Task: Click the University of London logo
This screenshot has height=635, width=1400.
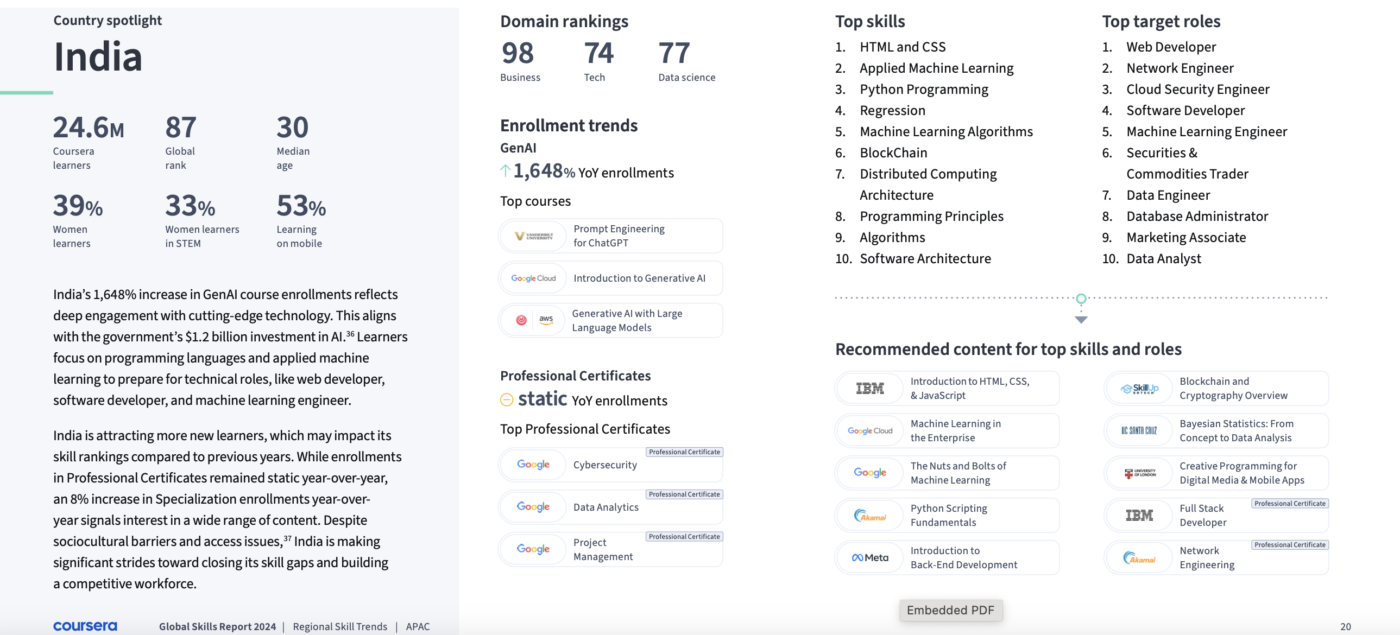Action: [1139, 473]
